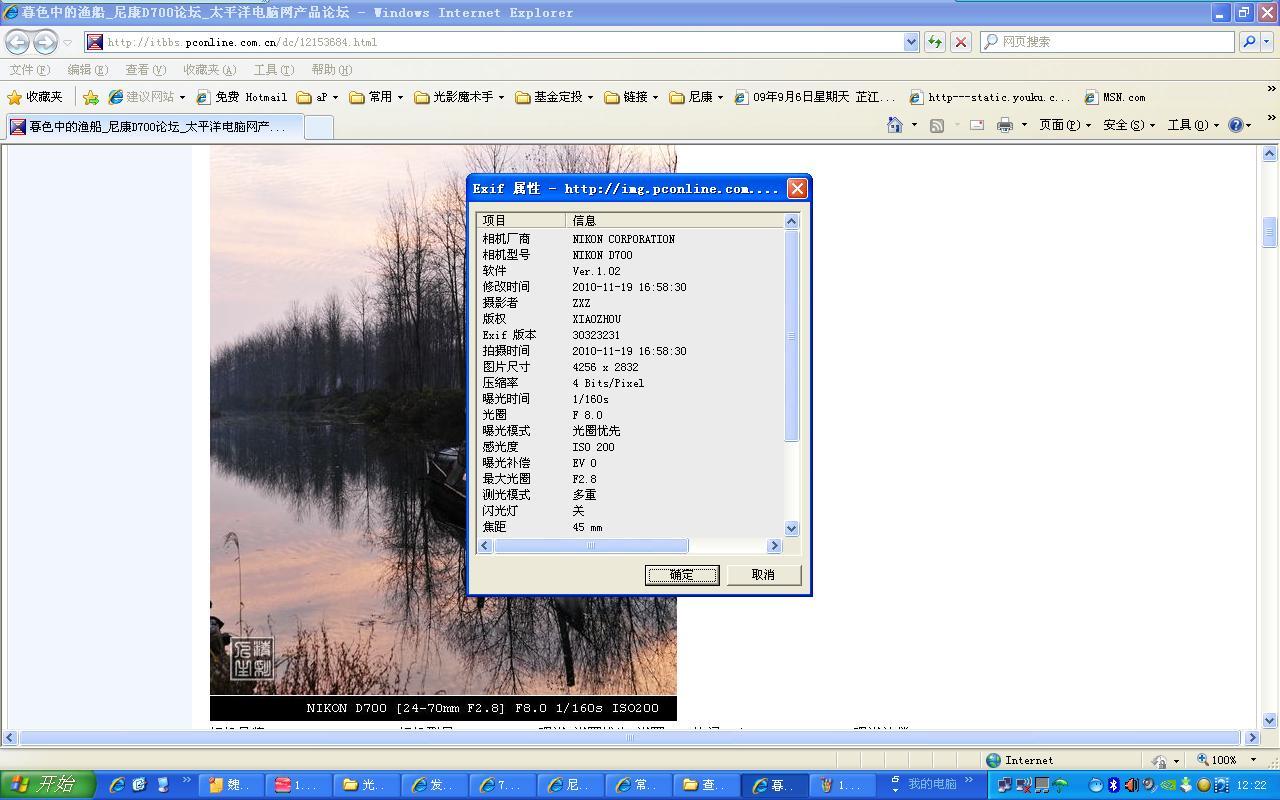Click 取消 in the Exif dialog
The image size is (1280, 800).
(763, 575)
